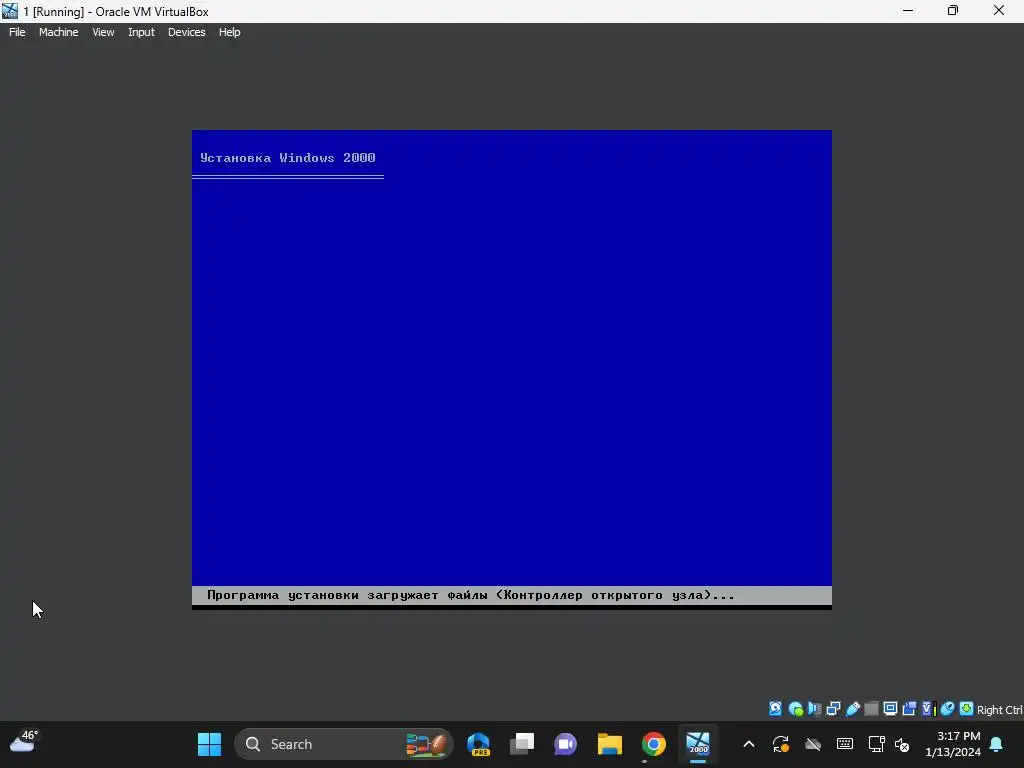Click the recording indicator icon
Image resolution: width=1024 pixels, height=768 pixels.
tap(909, 709)
